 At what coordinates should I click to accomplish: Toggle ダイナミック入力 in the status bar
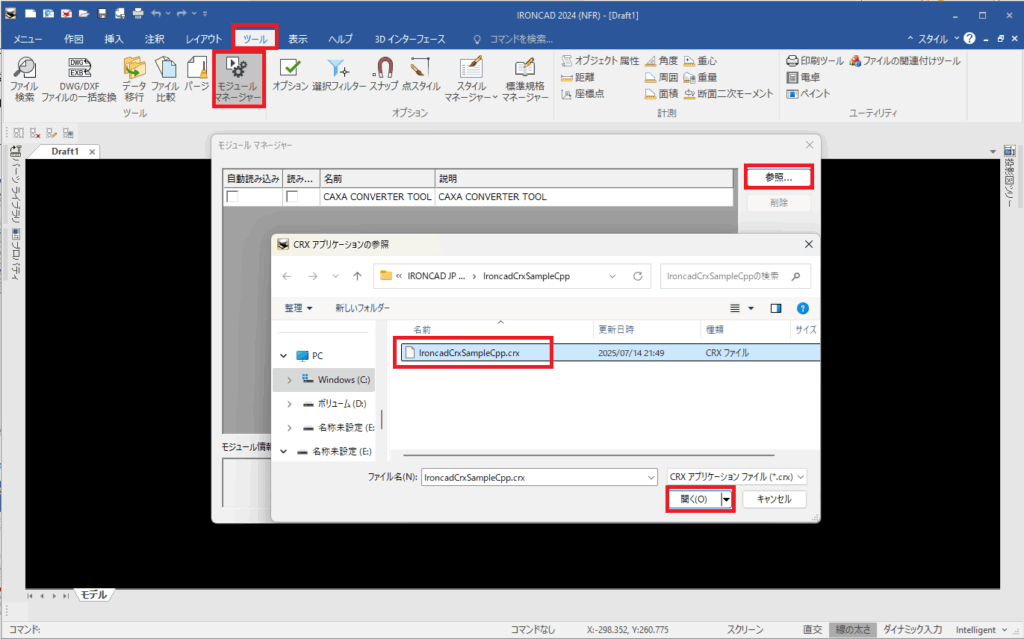point(911,630)
